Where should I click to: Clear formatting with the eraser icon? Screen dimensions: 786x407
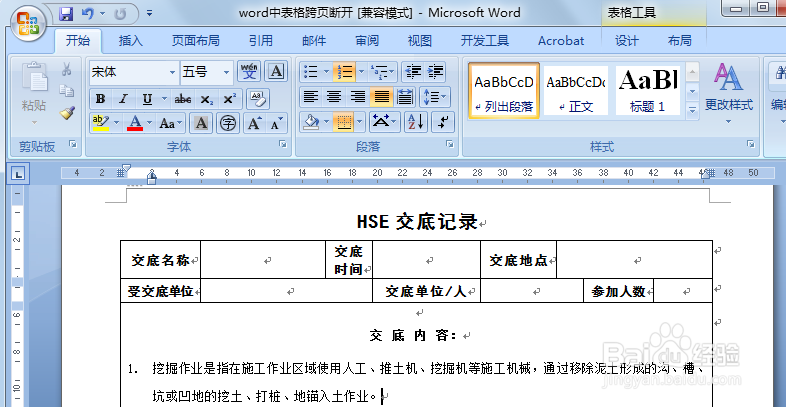(x=258, y=99)
